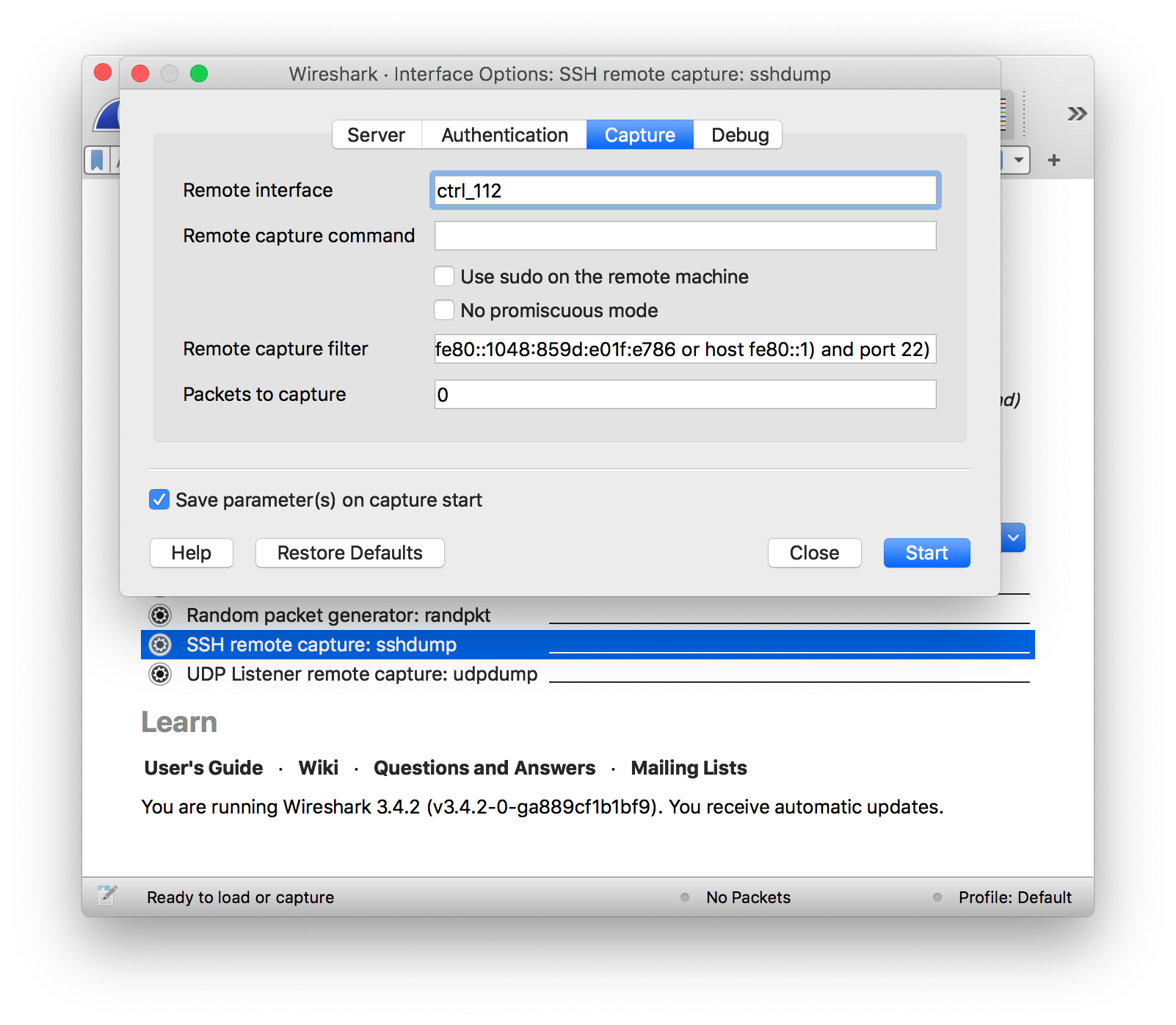Enable Use sudo on the remote machine
This screenshot has height=1025, width=1176.
click(444, 277)
